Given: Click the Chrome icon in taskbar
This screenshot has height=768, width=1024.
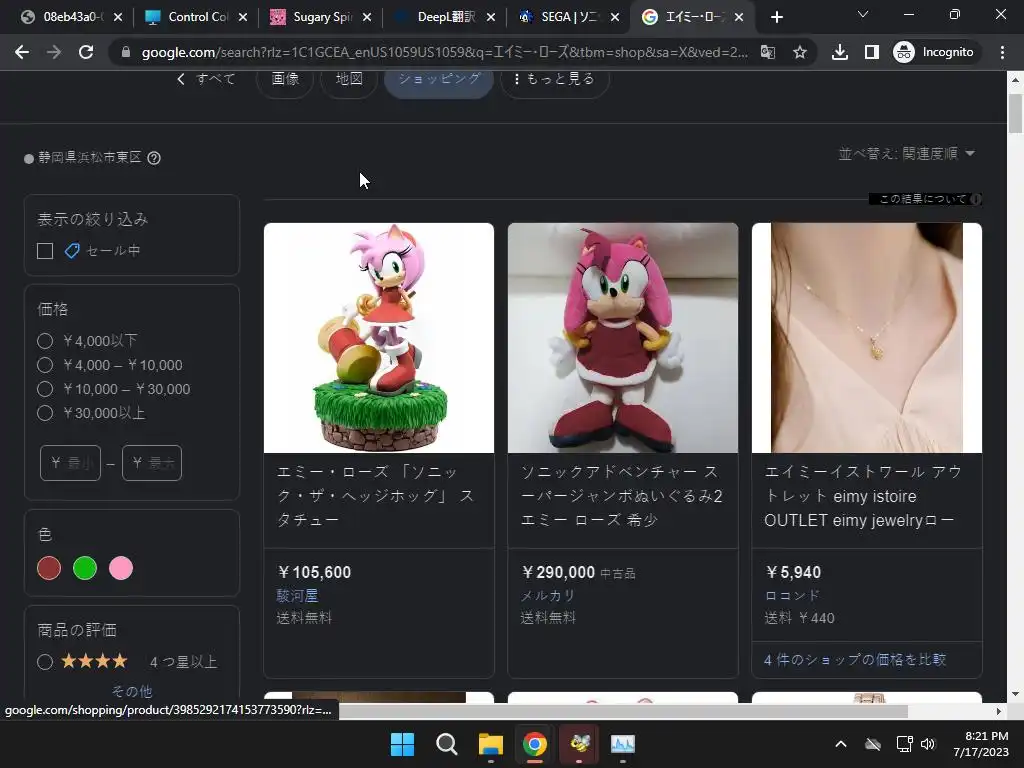Looking at the screenshot, I should (534, 744).
